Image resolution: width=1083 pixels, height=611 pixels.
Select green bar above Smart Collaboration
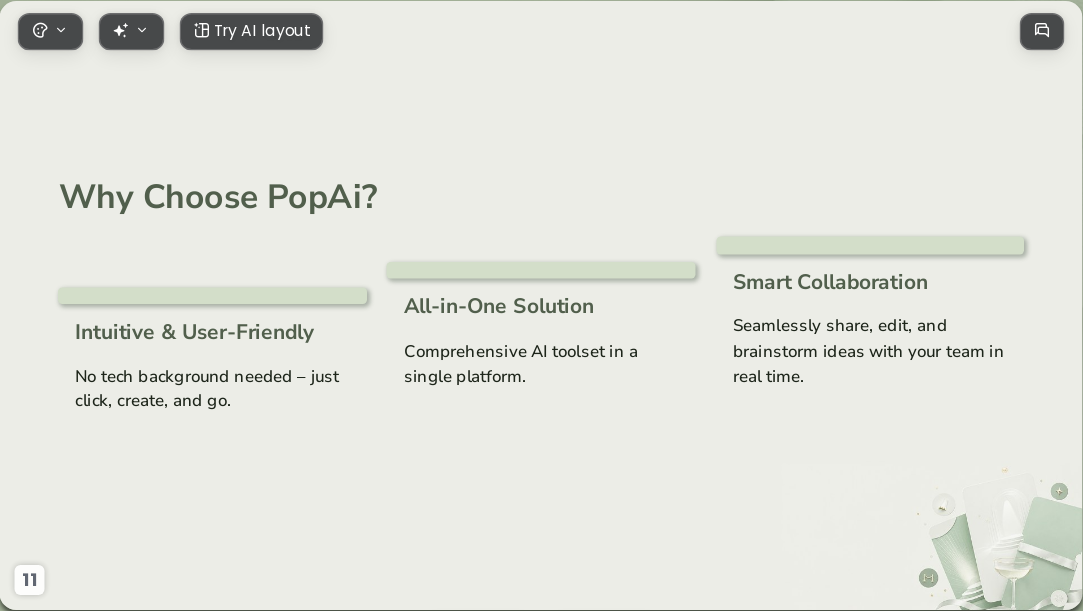(x=870, y=245)
